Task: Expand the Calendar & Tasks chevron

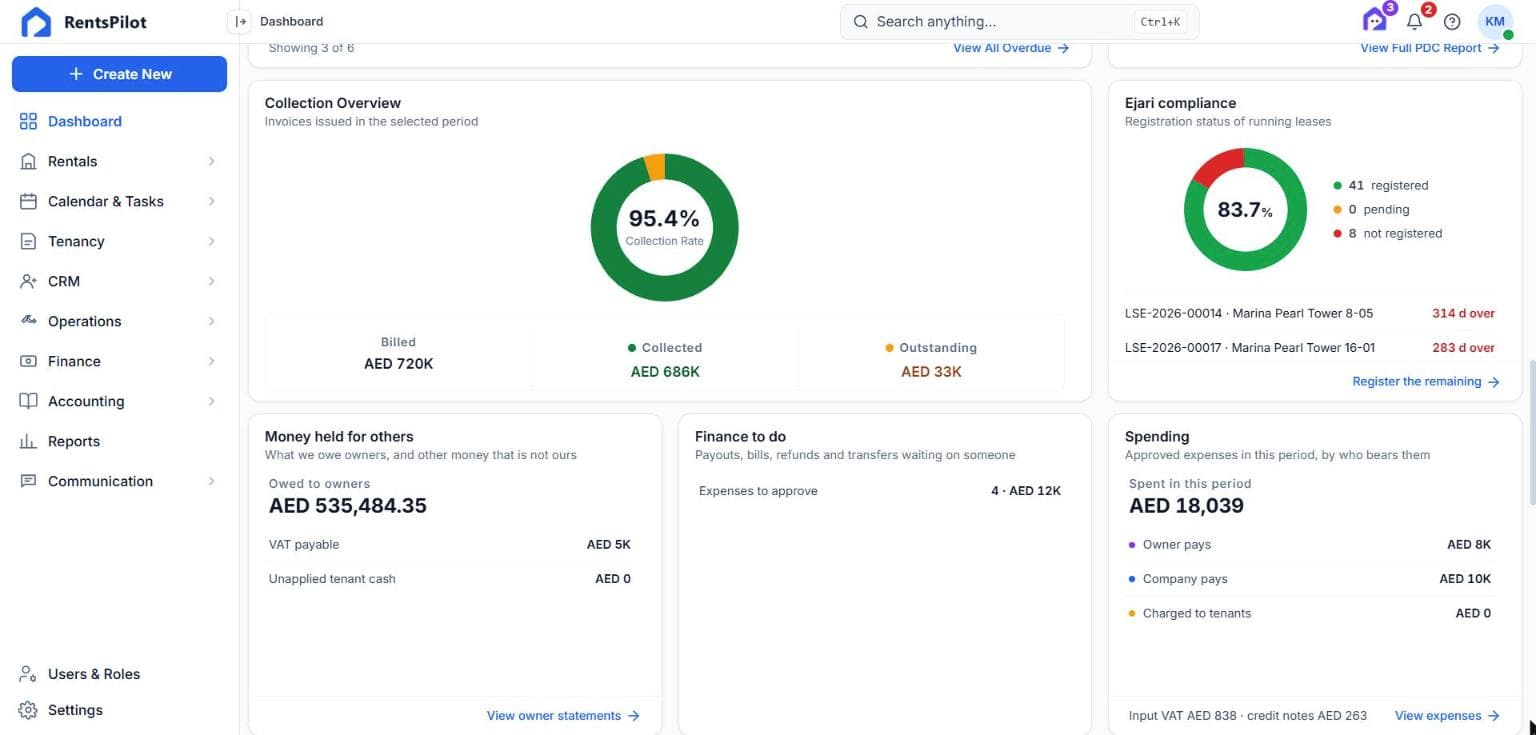Action: point(211,201)
